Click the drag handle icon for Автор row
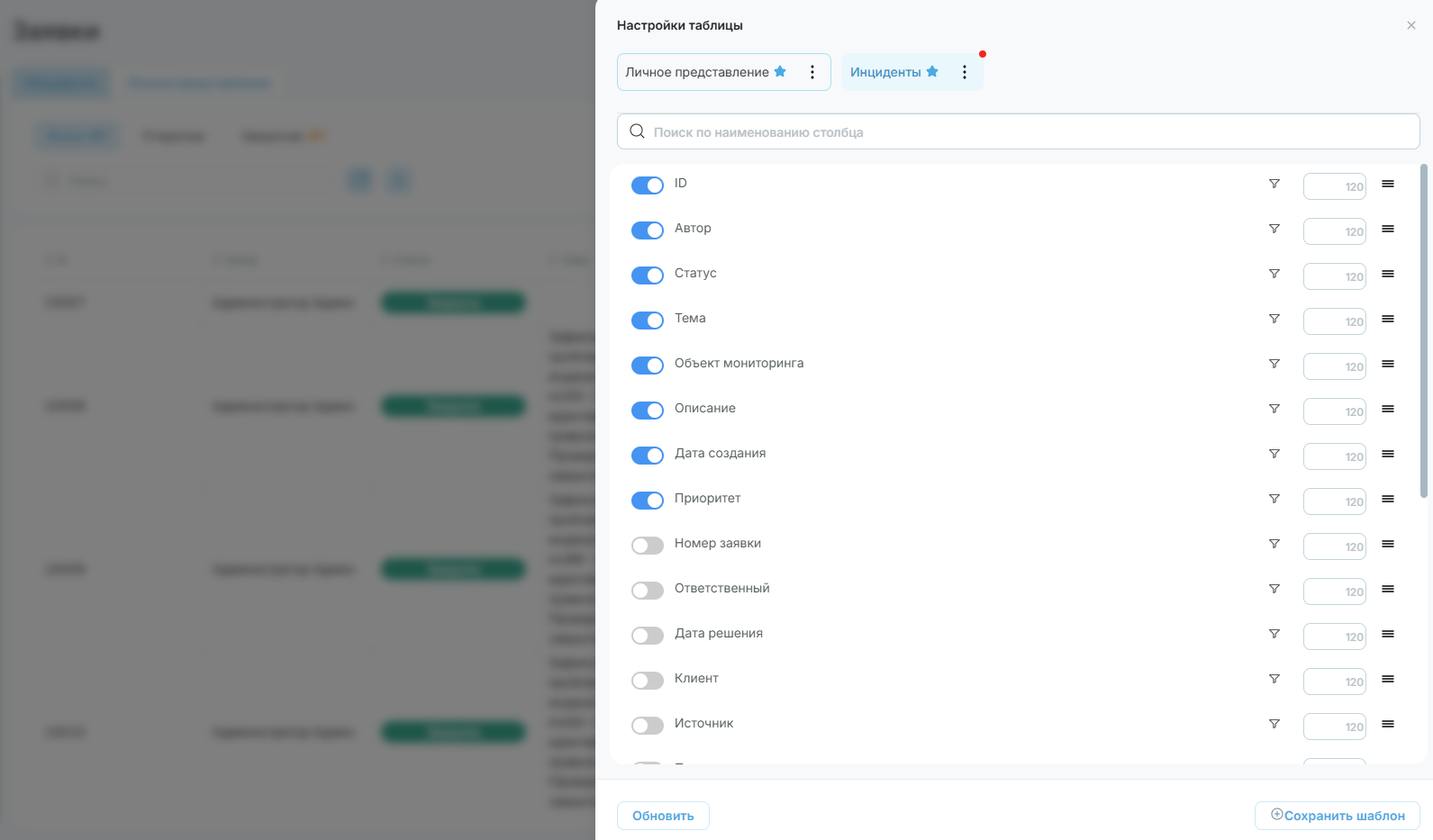 tap(1388, 229)
